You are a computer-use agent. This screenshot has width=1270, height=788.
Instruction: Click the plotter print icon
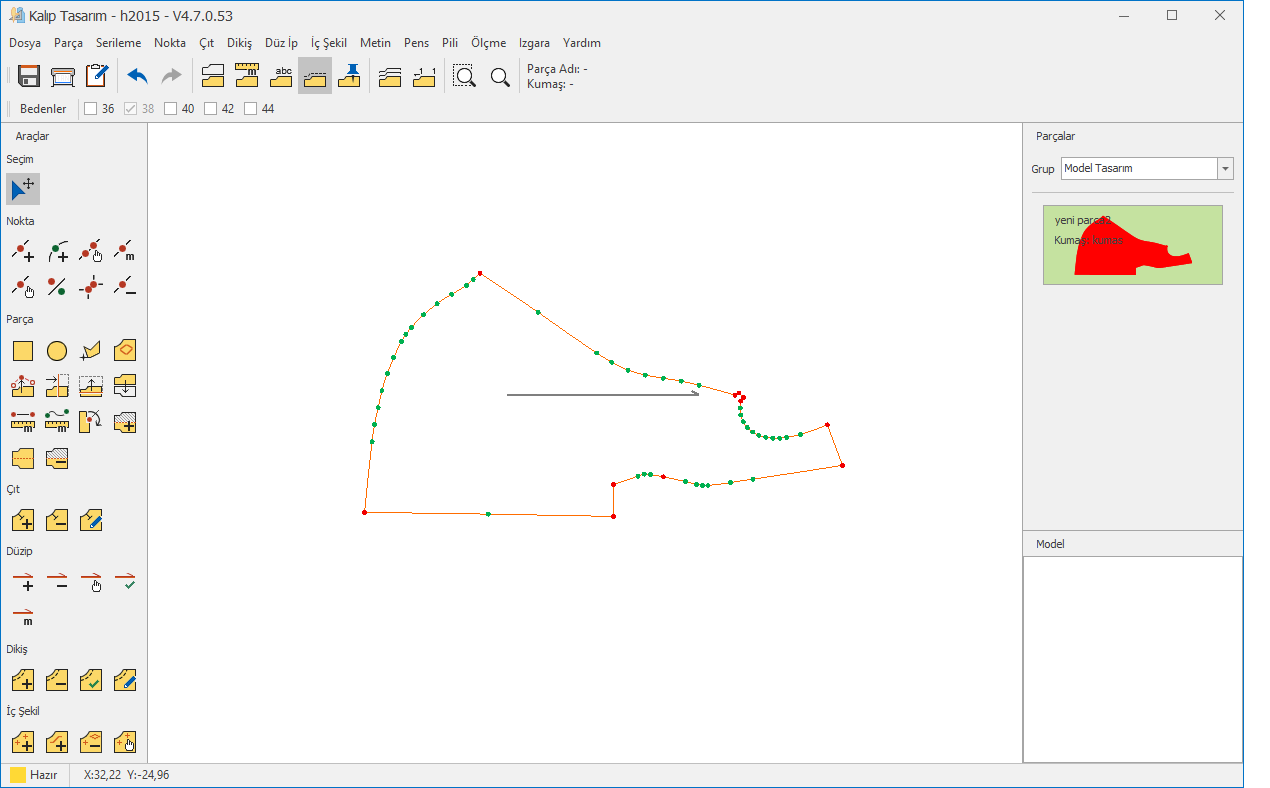(x=63, y=77)
